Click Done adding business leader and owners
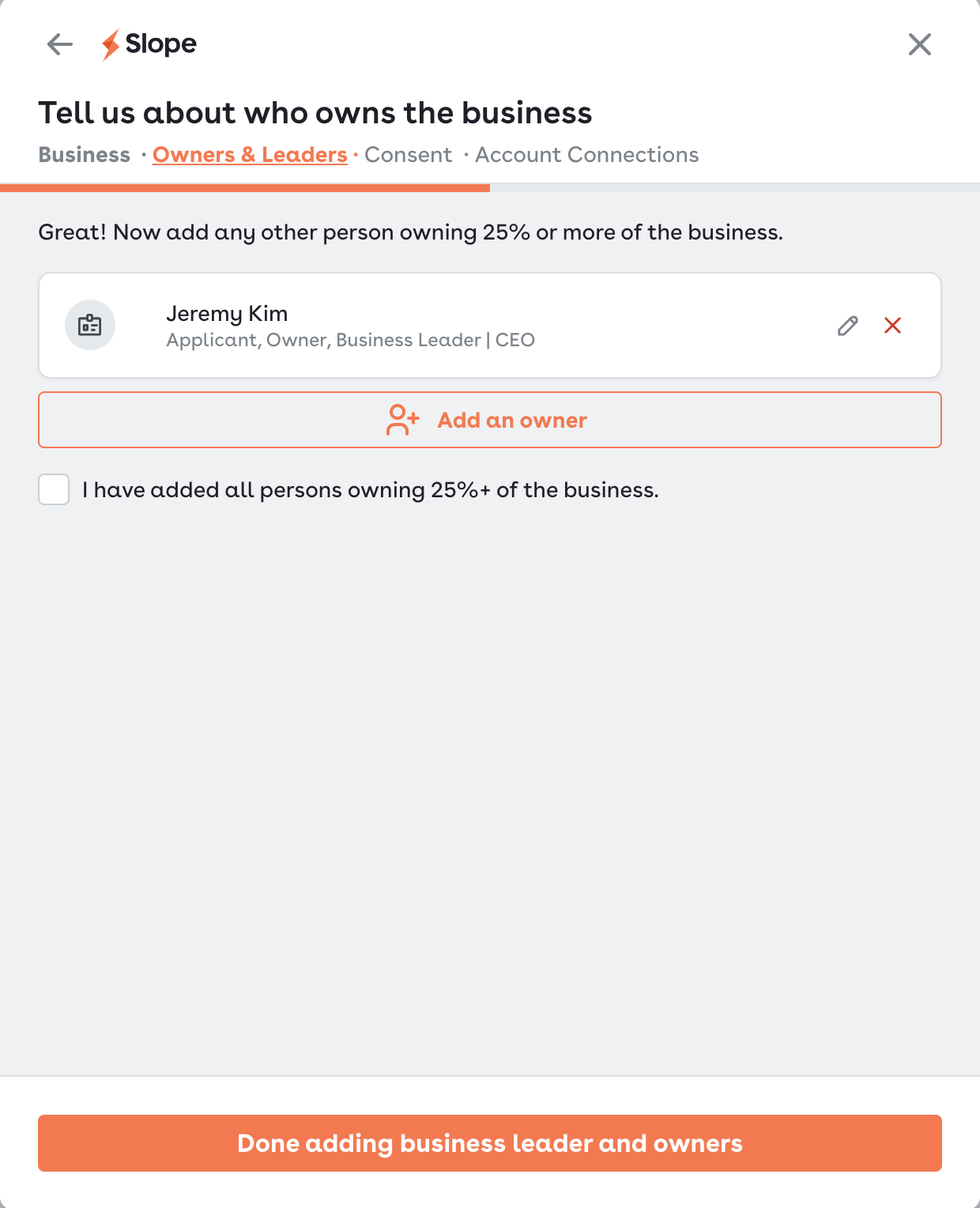Image resolution: width=980 pixels, height=1208 pixels. point(490,1143)
